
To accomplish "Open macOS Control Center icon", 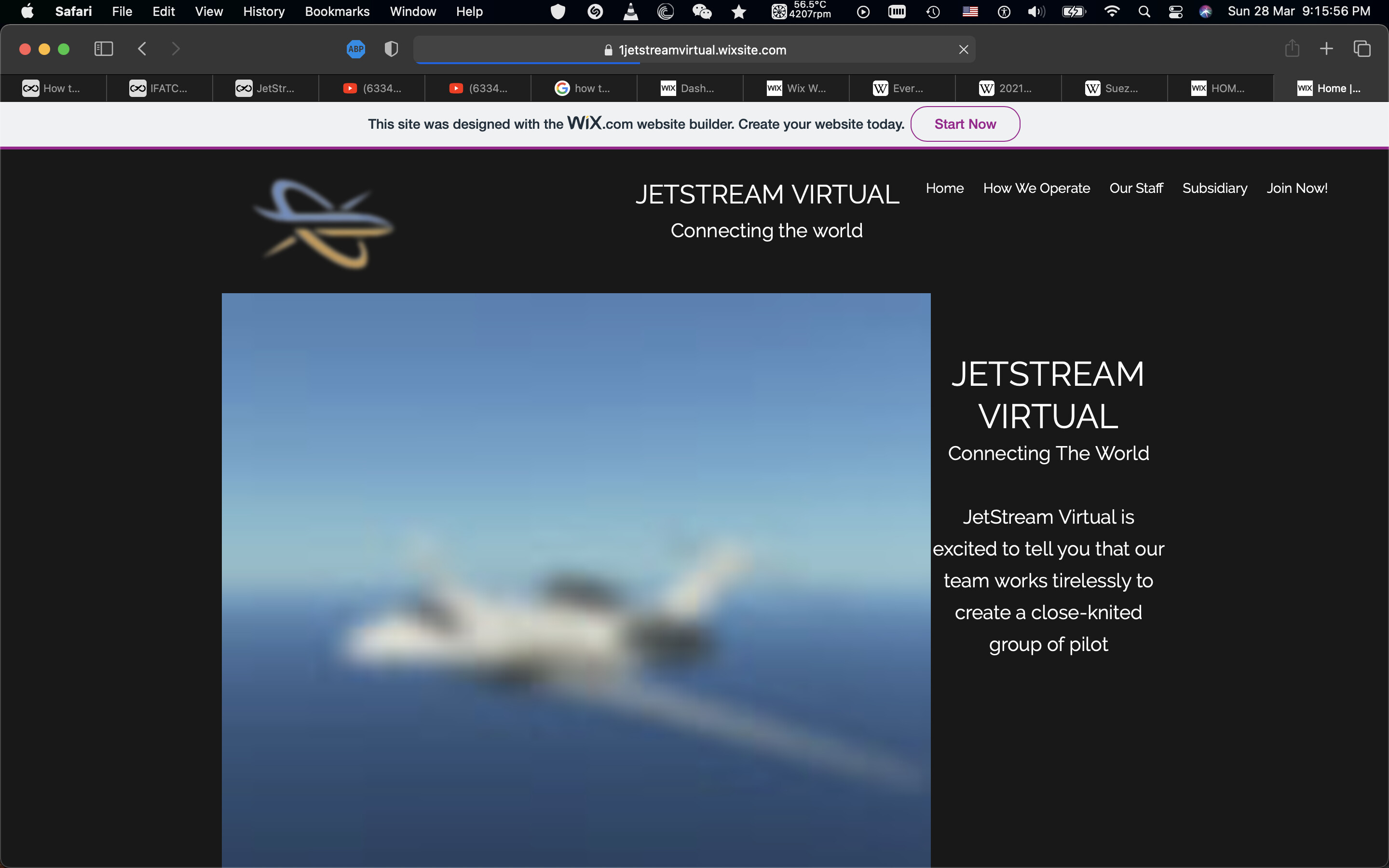I will [x=1175, y=12].
